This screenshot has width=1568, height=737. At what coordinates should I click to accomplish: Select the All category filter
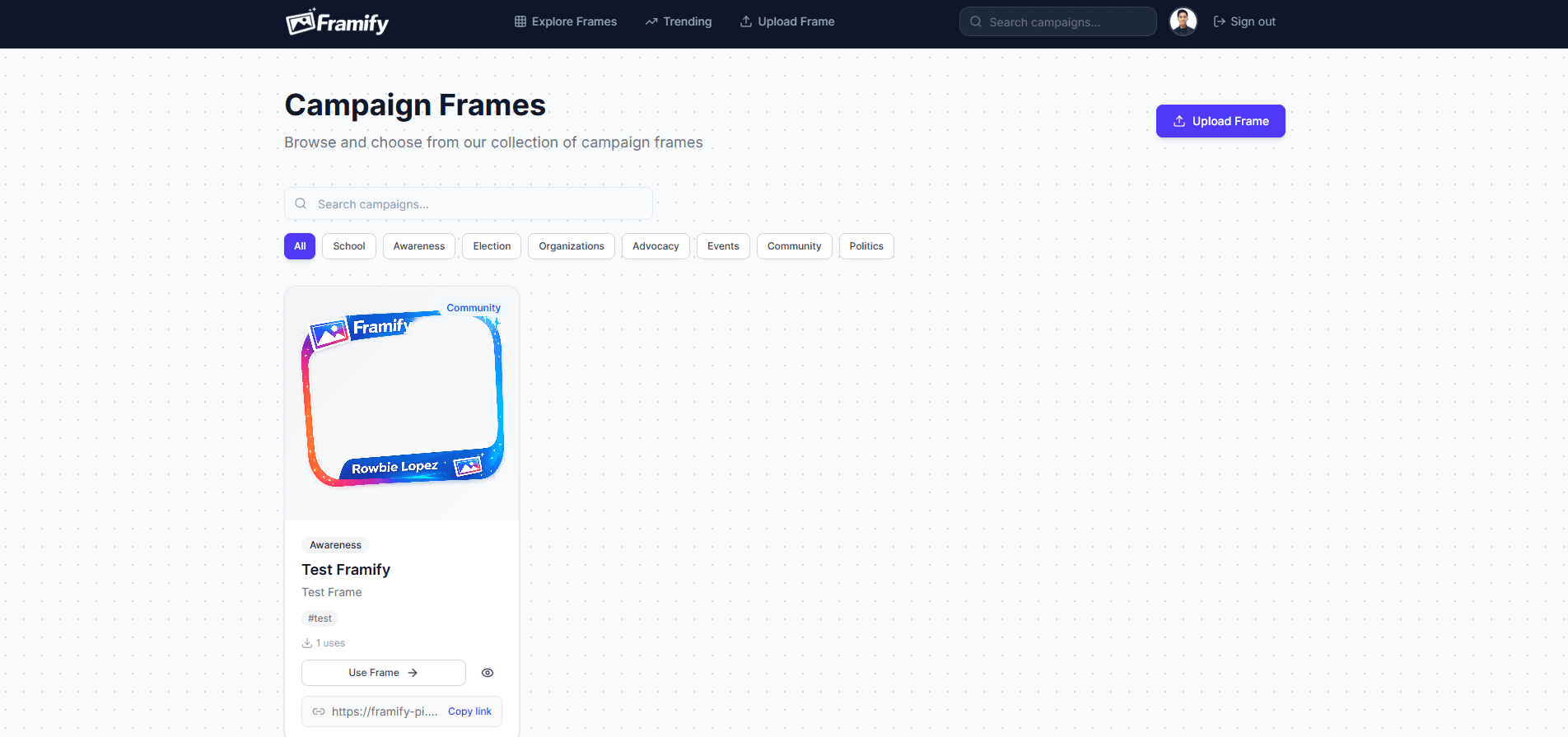coord(300,246)
